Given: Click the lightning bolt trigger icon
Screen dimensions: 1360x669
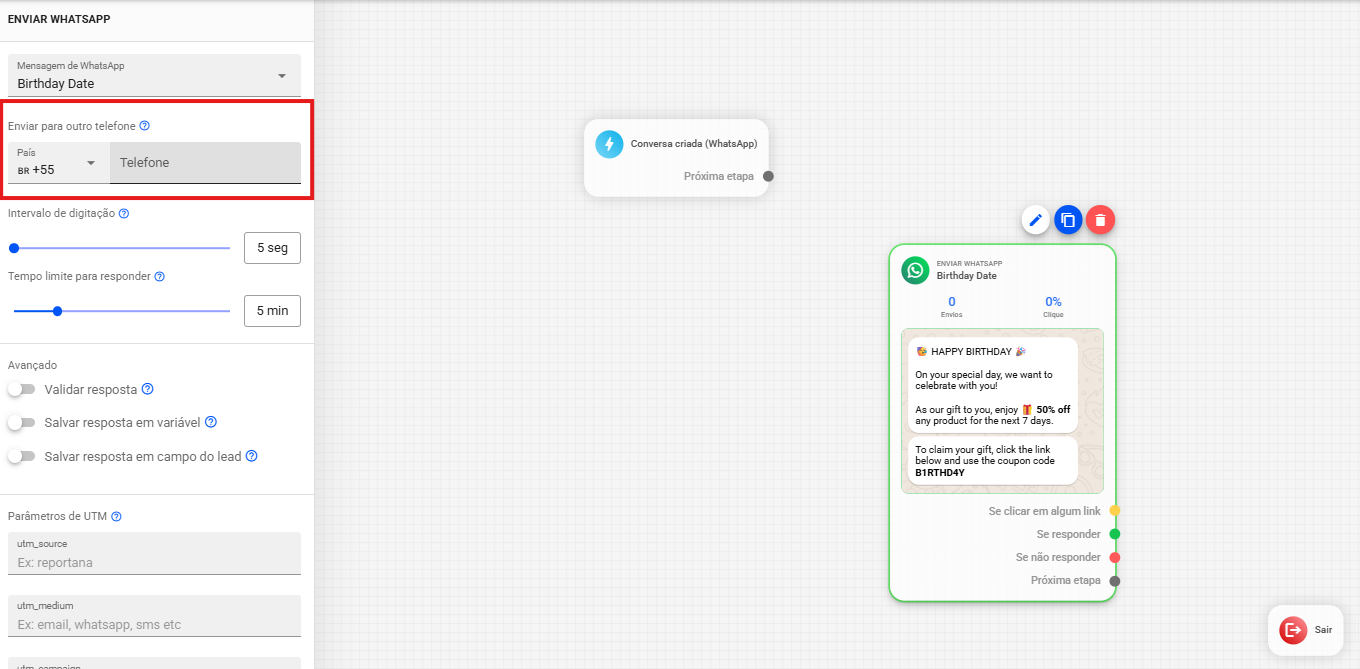Looking at the screenshot, I should (609, 144).
